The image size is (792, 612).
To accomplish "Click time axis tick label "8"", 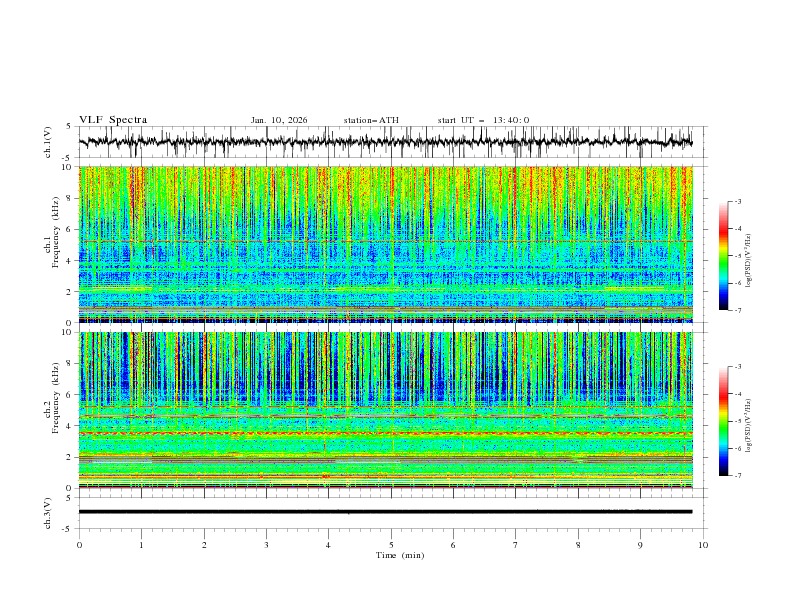I will (578, 545).
